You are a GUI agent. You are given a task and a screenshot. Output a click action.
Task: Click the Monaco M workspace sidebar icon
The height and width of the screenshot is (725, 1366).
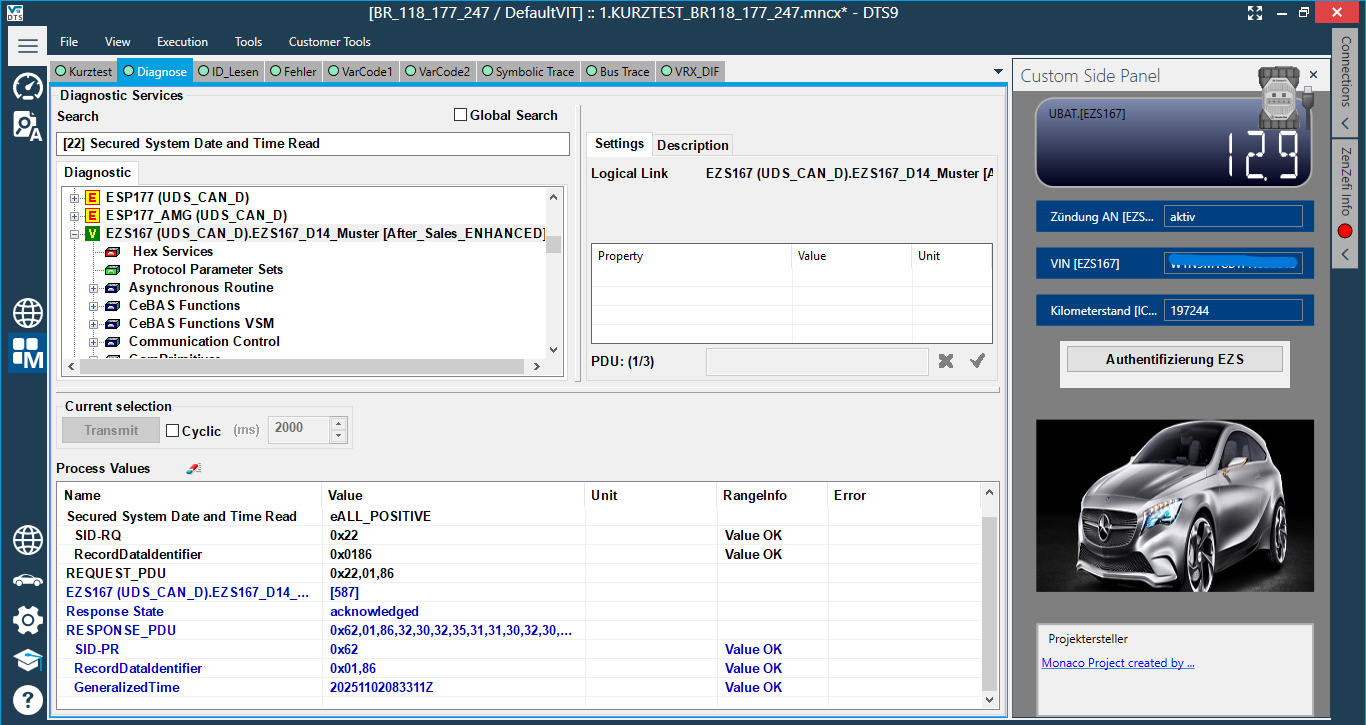[x=27, y=353]
